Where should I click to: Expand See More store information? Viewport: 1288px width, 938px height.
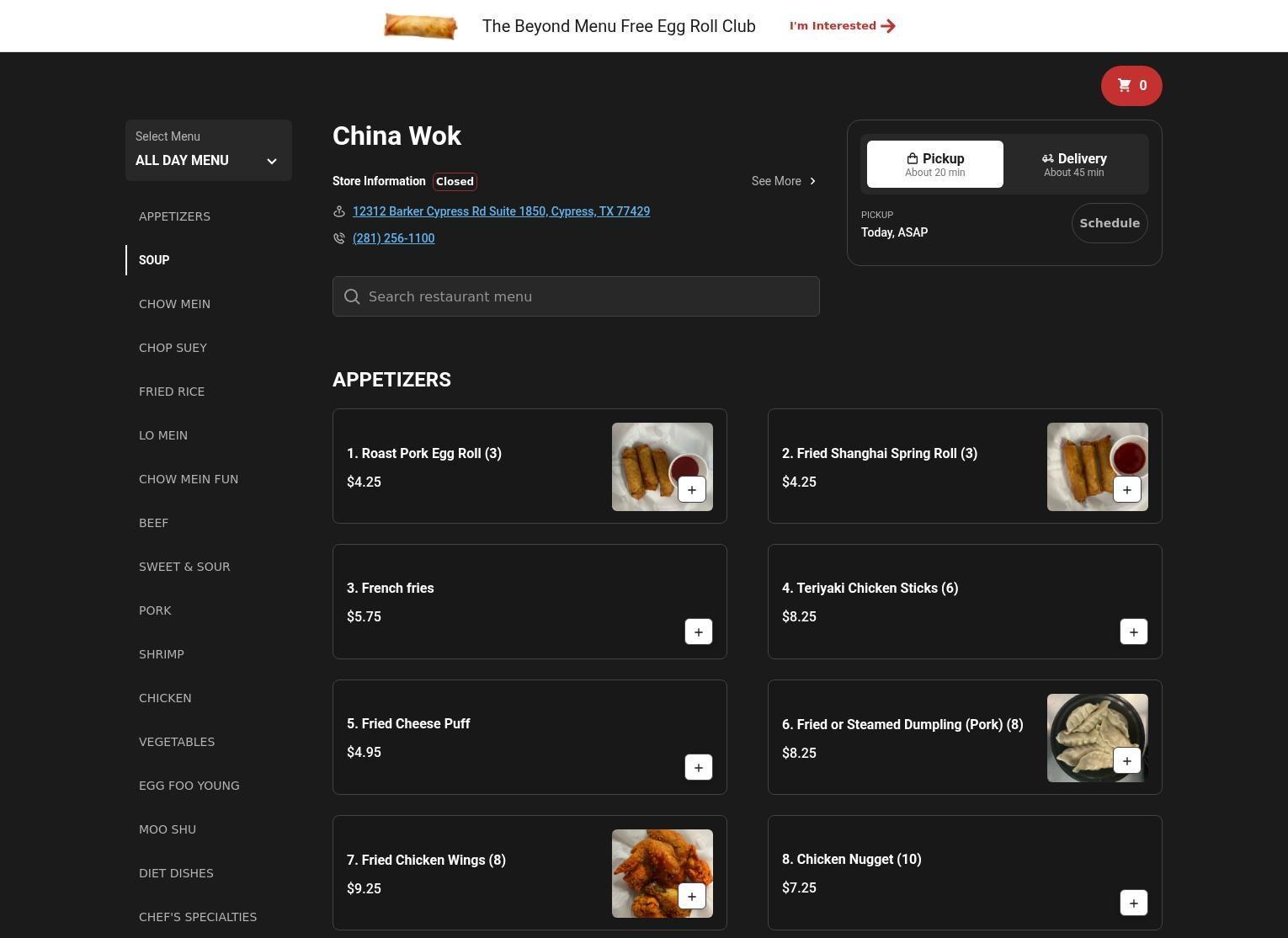coord(783,181)
